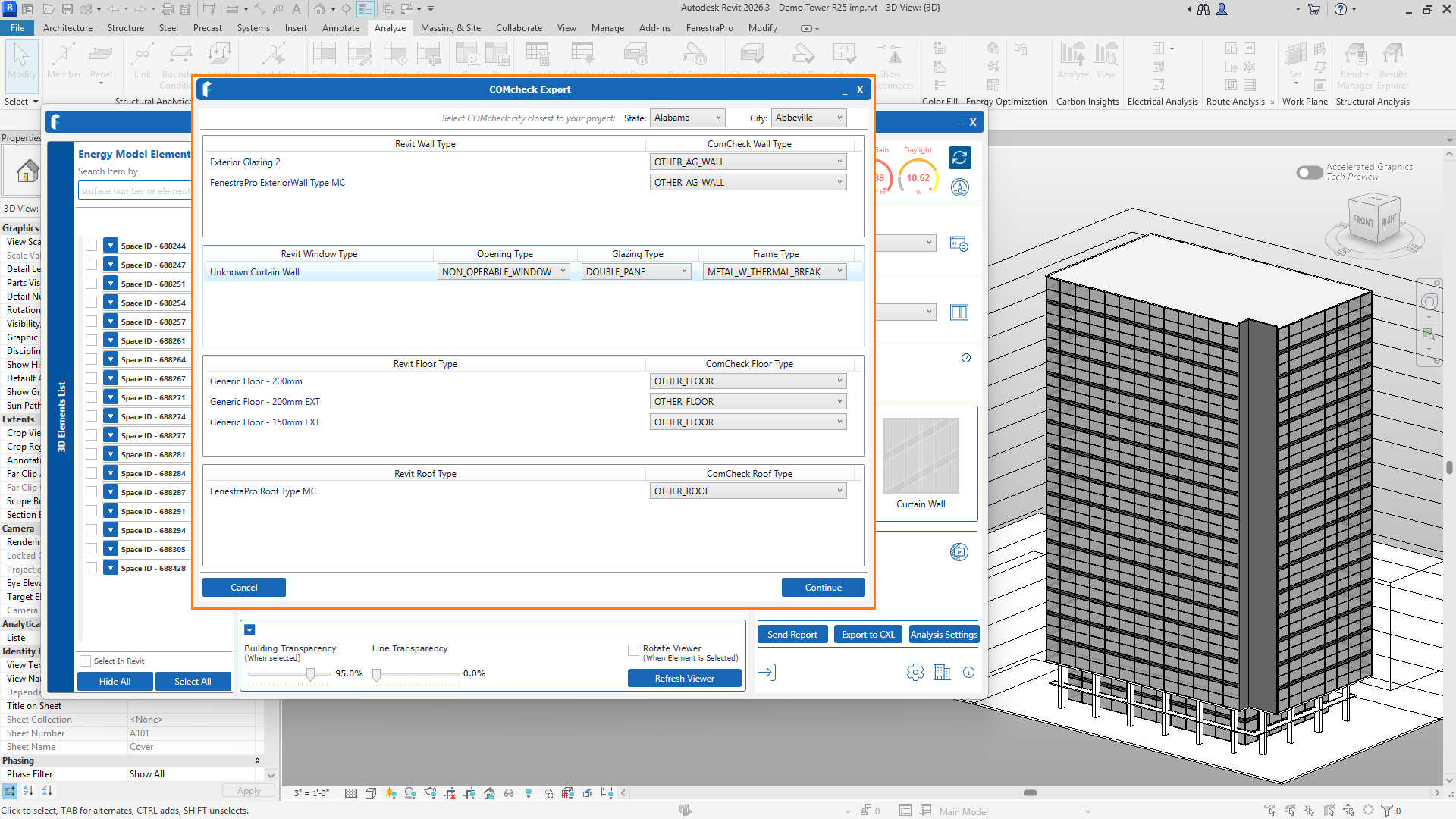Click the filter icon in the status bar
Image resolution: width=1456 pixels, height=819 pixels.
click(1387, 811)
